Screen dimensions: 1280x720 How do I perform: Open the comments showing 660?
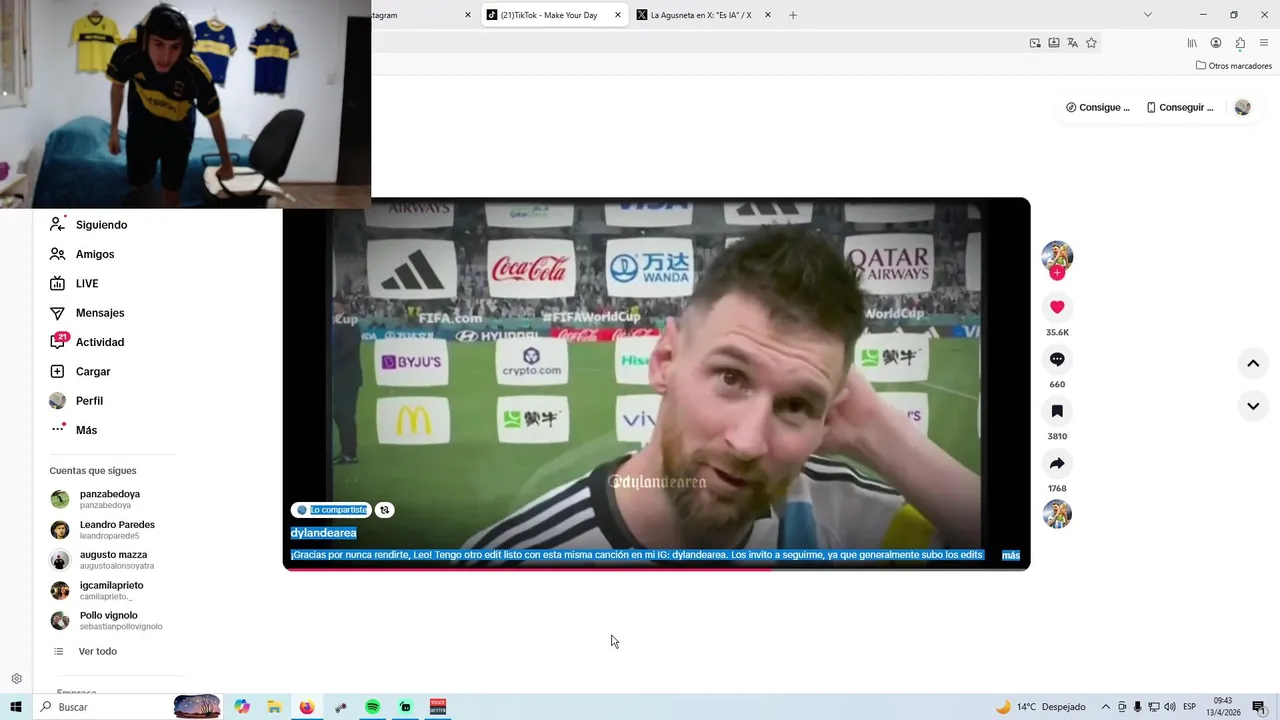pyautogui.click(x=1057, y=359)
